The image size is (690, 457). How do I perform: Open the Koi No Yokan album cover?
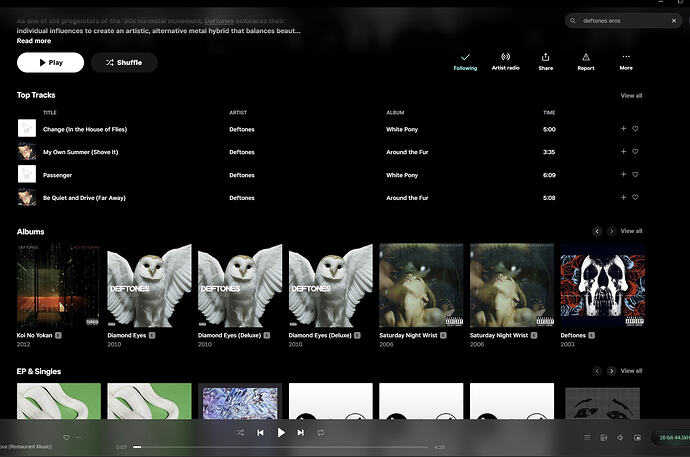pos(59,285)
